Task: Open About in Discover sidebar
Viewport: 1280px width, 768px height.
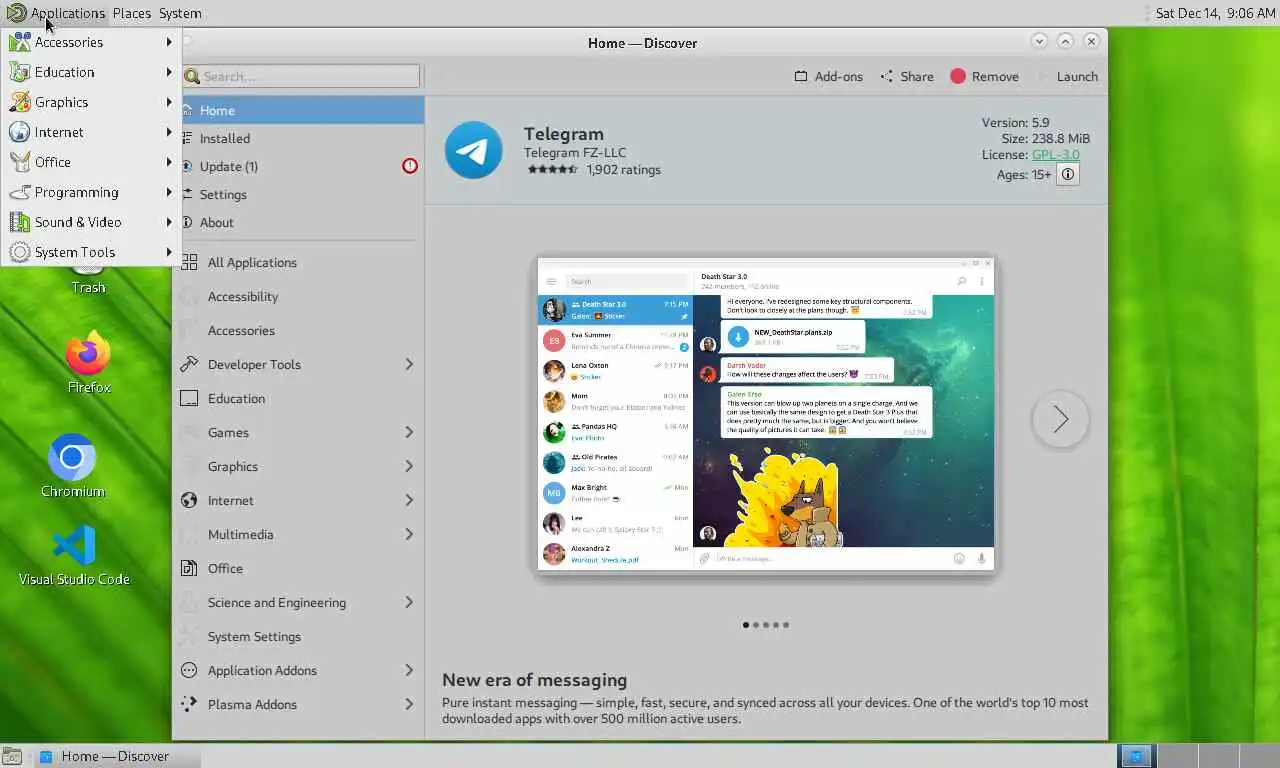Action: tap(298, 222)
